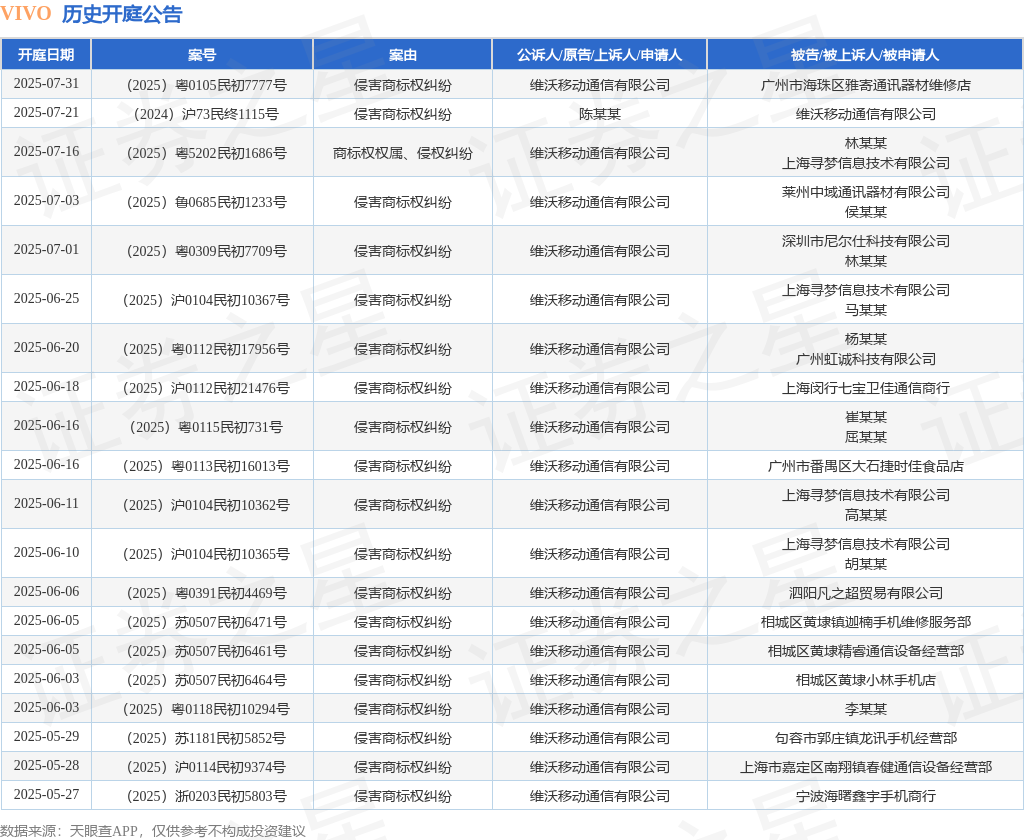Select case number (2025)粤0105民初7777号
The height and width of the screenshot is (840, 1024).
tap(206, 85)
